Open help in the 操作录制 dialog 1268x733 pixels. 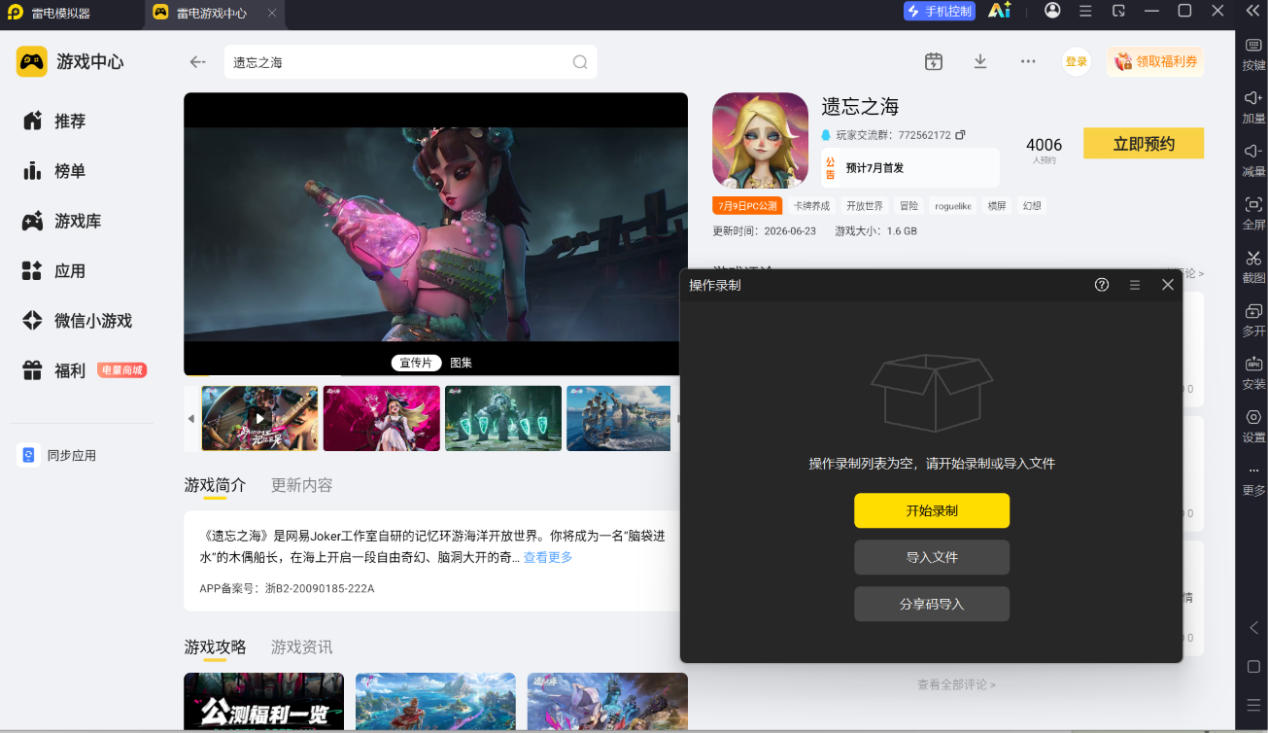click(1102, 285)
